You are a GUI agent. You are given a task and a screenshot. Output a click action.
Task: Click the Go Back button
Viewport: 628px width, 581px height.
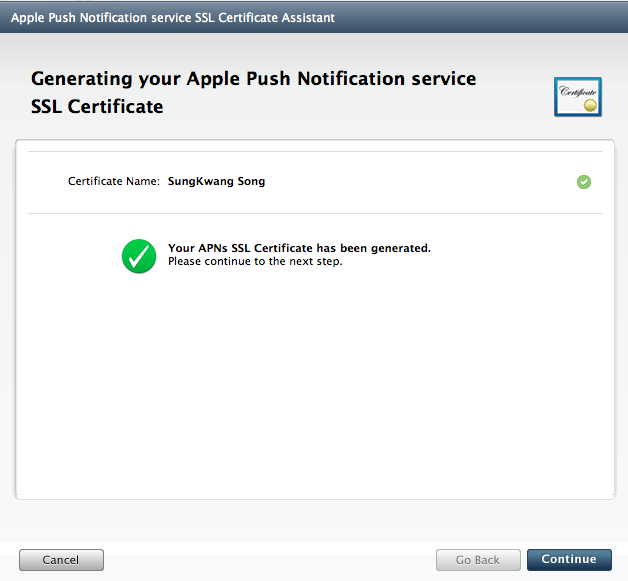pos(478,559)
